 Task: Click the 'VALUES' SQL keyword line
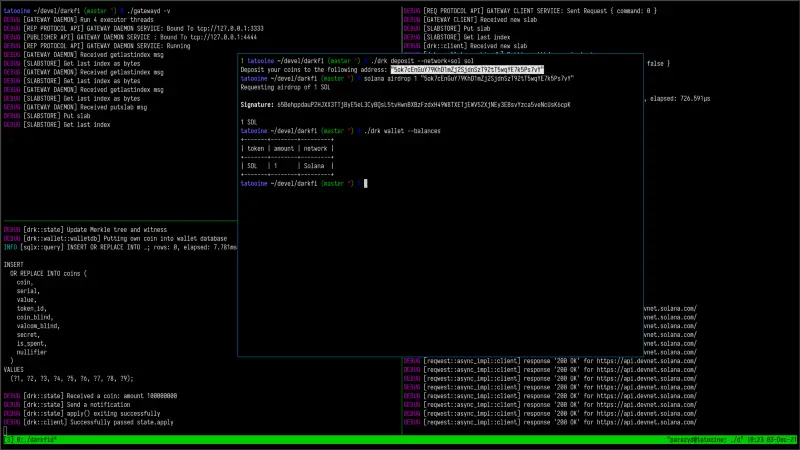tap(13, 369)
